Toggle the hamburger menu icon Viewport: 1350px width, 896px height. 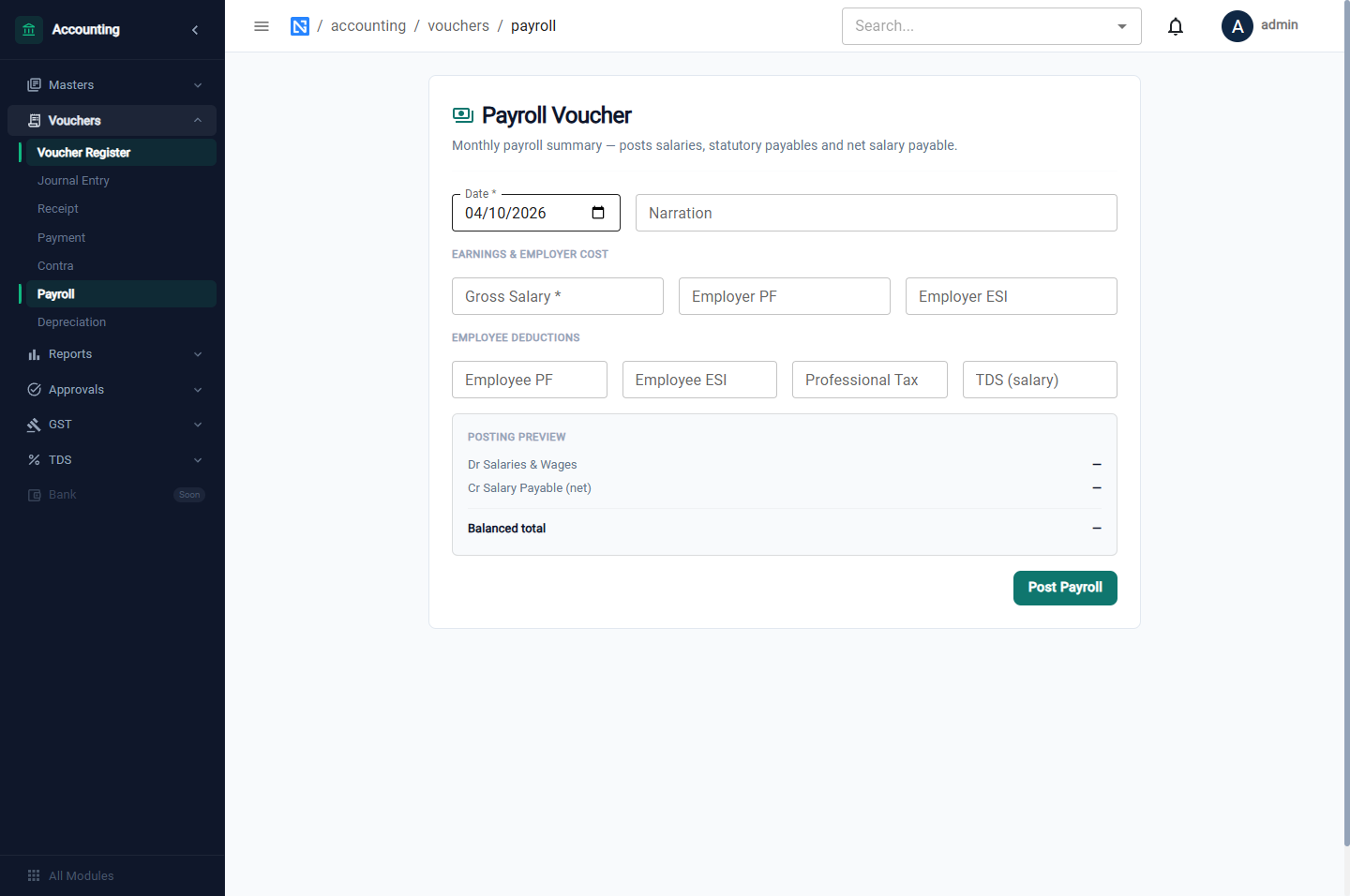point(262,26)
